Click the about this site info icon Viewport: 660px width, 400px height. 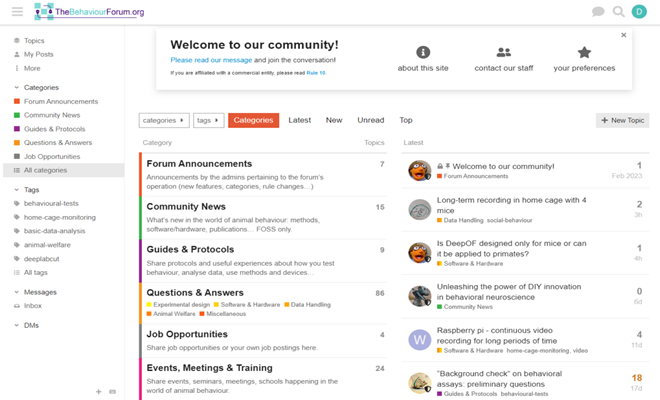423,52
